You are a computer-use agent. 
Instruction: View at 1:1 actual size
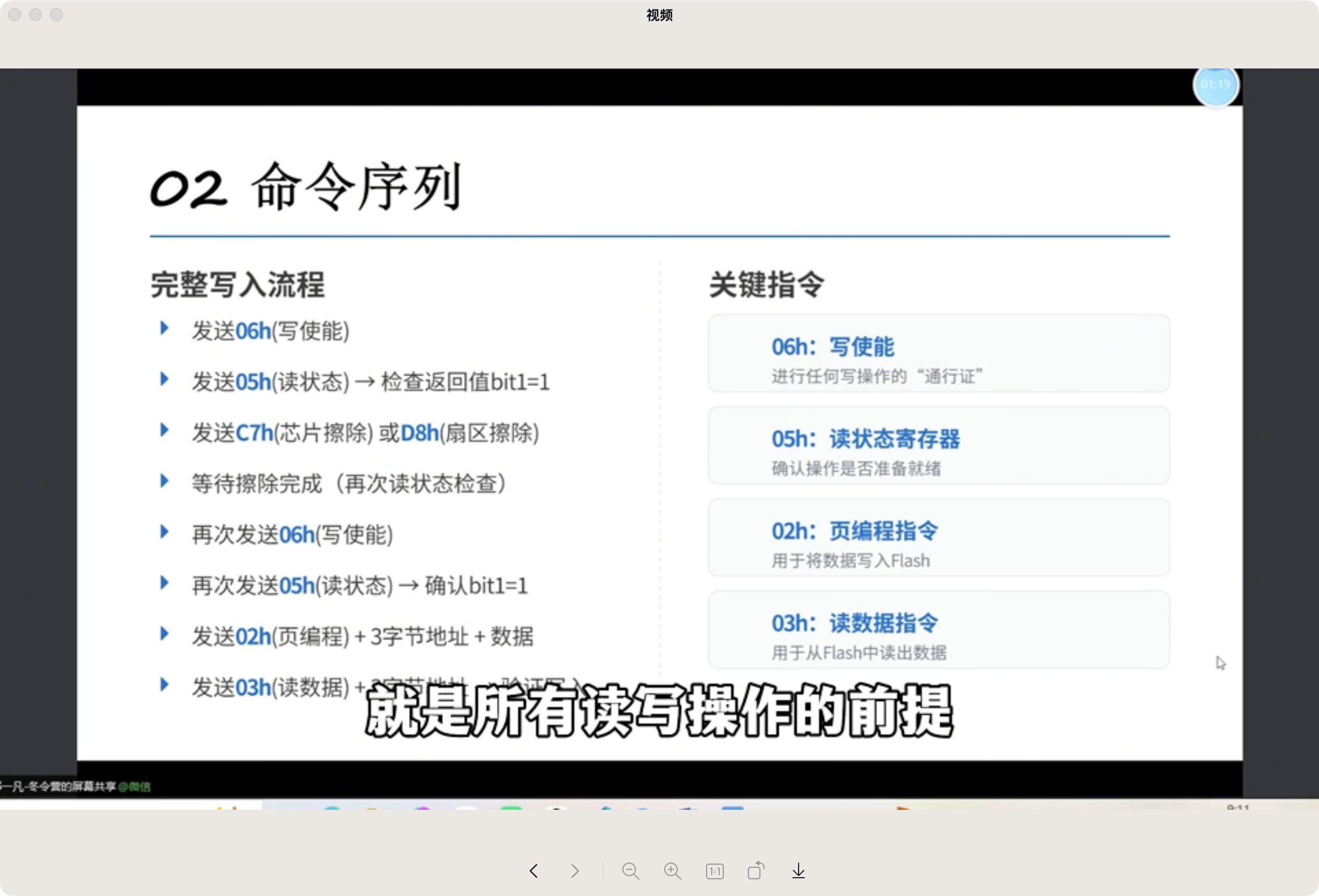714,871
